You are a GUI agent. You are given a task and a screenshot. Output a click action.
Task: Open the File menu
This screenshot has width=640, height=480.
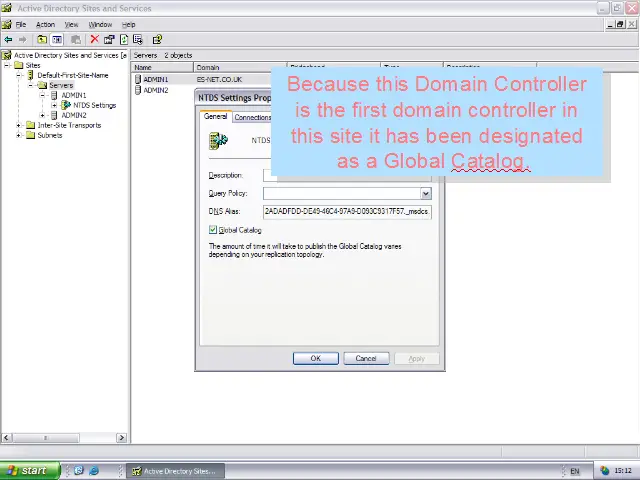pos(21,24)
